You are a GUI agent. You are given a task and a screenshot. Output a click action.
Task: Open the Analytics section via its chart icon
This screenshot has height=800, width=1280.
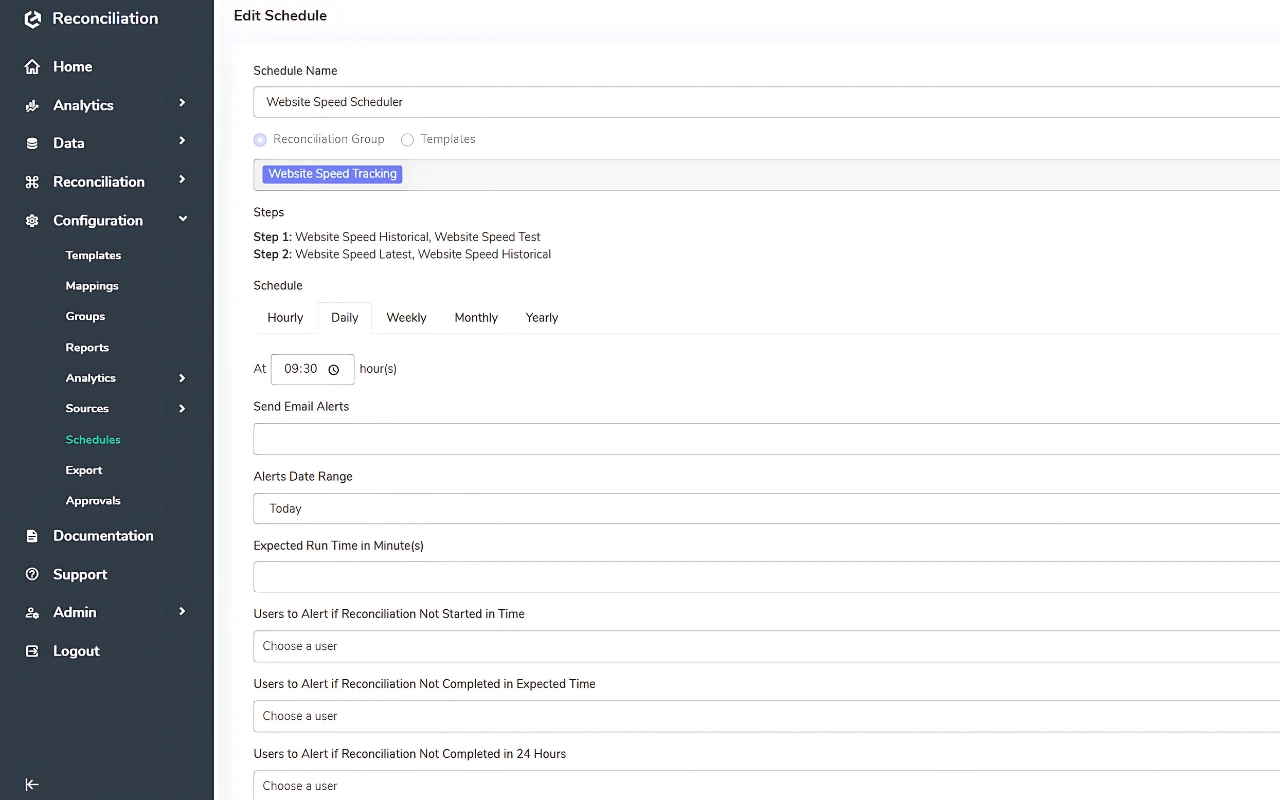pos(33,104)
